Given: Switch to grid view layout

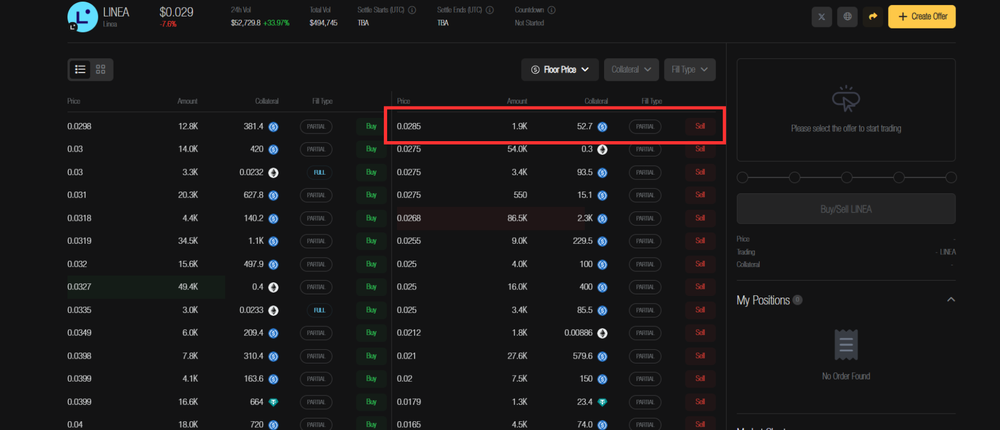Looking at the screenshot, I should click(101, 70).
